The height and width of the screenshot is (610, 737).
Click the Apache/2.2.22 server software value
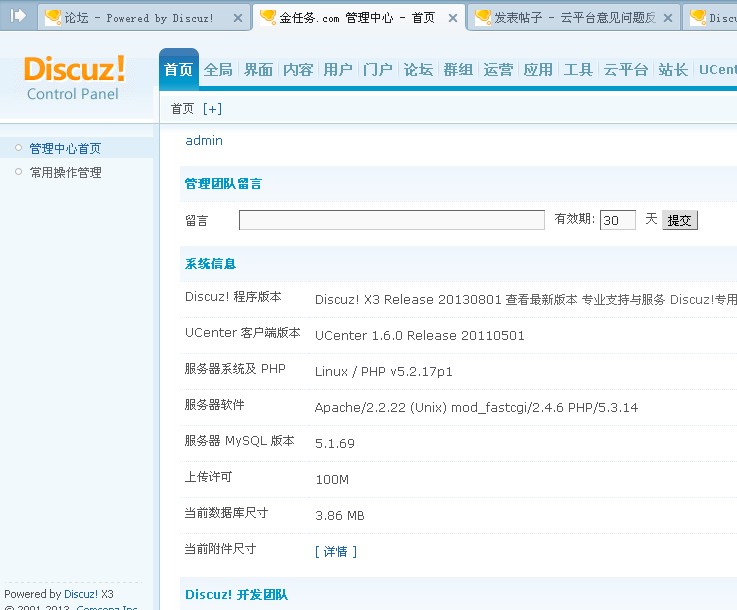coord(476,407)
